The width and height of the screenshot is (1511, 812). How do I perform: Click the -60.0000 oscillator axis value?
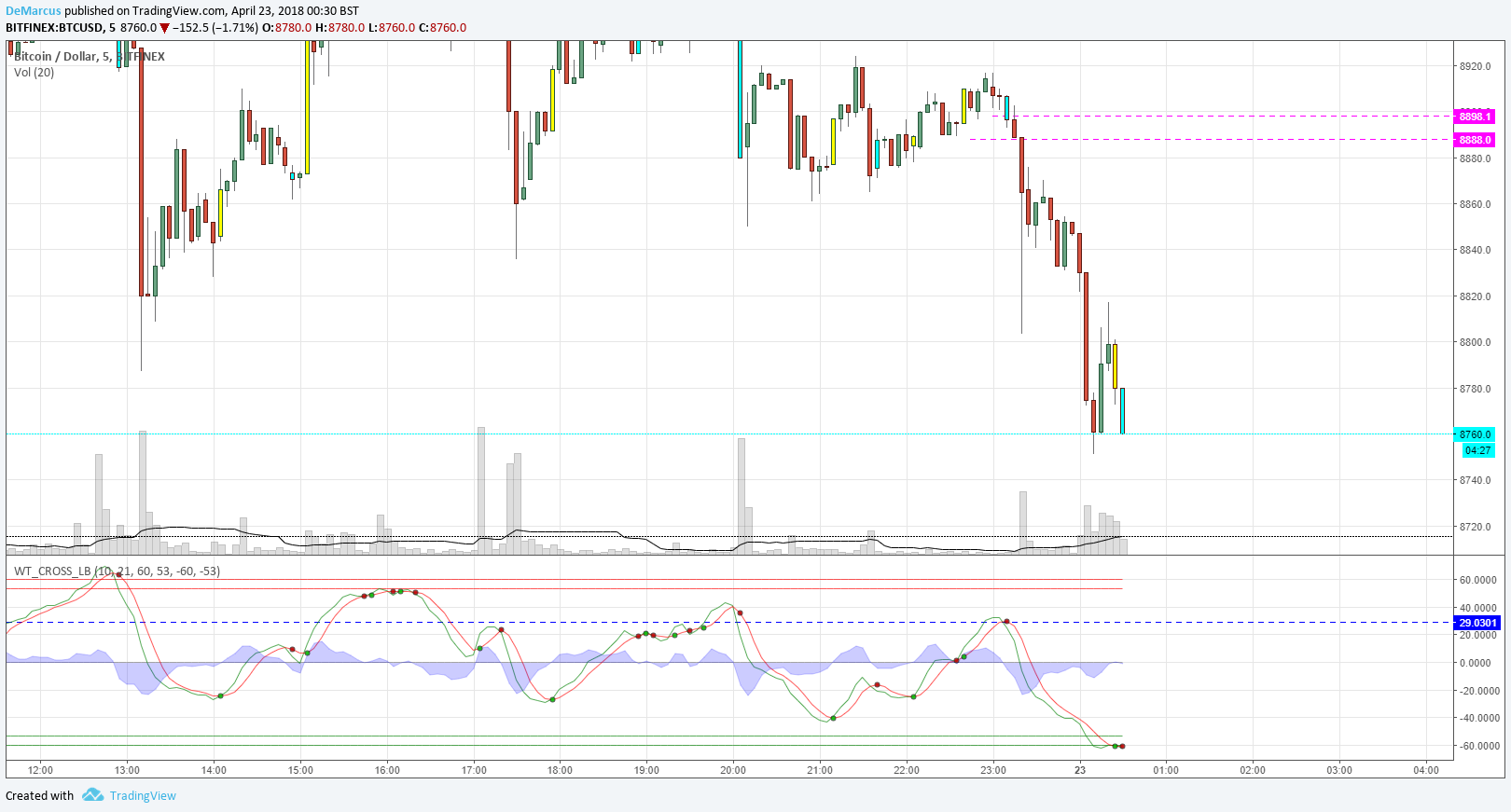point(1478,746)
